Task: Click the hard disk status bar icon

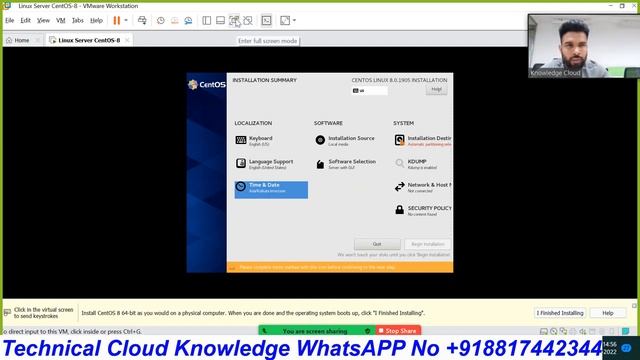Action: [x=544, y=331]
